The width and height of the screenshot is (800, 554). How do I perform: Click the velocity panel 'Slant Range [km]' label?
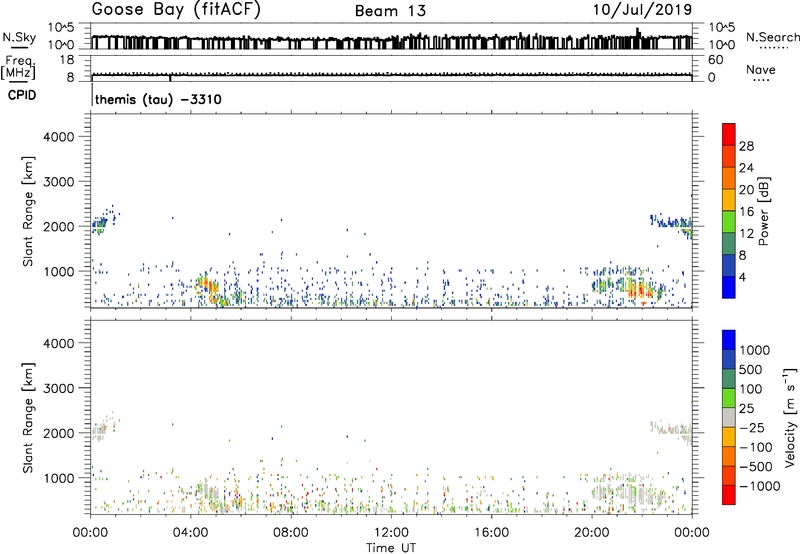(28, 417)
